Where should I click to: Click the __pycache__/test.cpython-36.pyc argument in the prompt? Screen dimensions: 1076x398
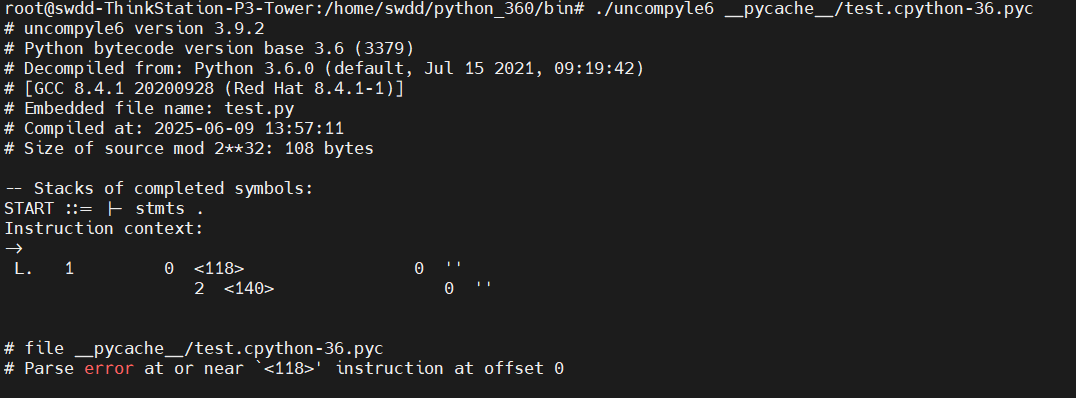[879, 10]
